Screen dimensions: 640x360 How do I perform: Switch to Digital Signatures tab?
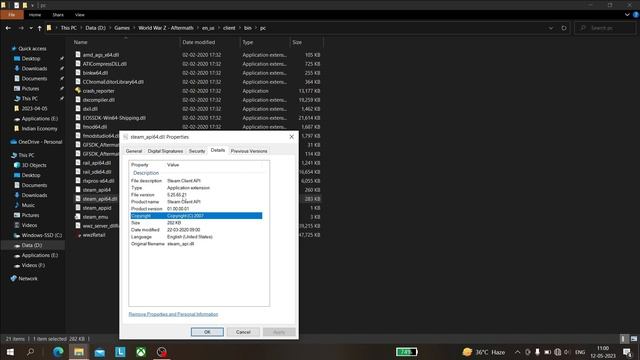(x=165, y=151)
